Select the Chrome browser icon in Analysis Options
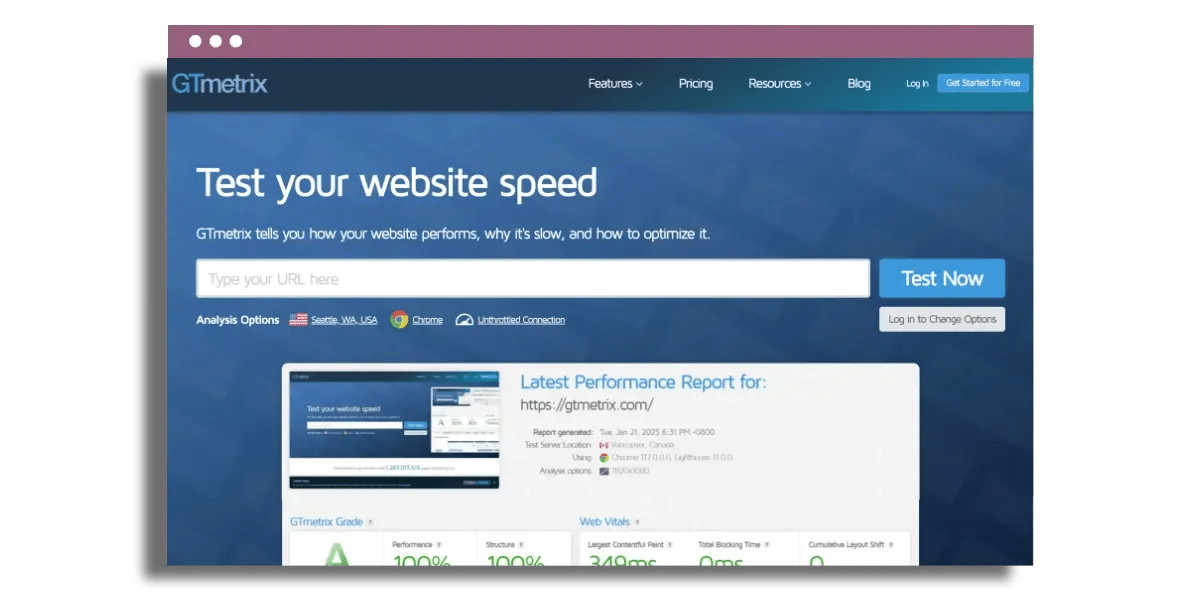 point(398,319)
